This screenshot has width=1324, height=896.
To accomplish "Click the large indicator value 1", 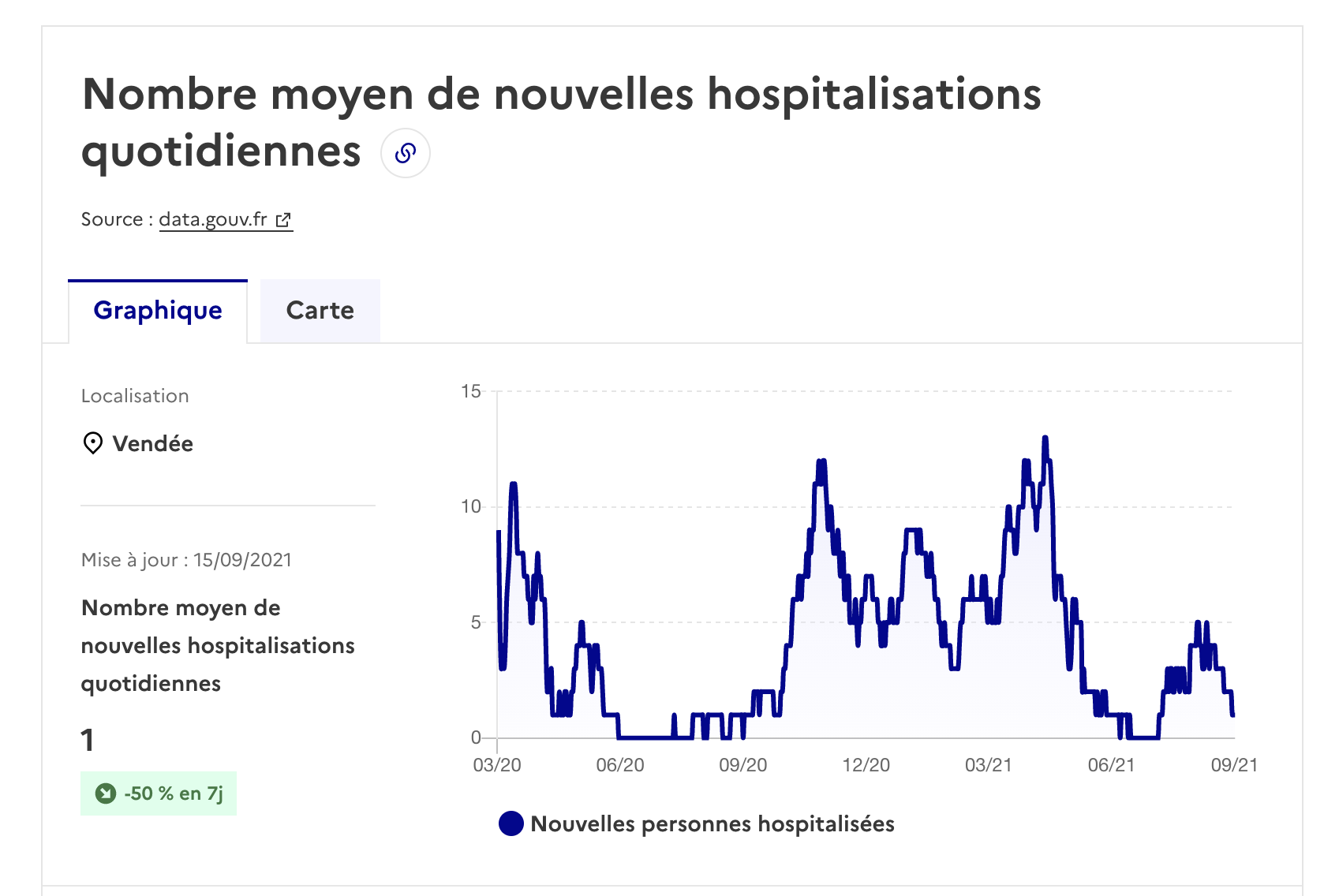I will tap(88, 741).
